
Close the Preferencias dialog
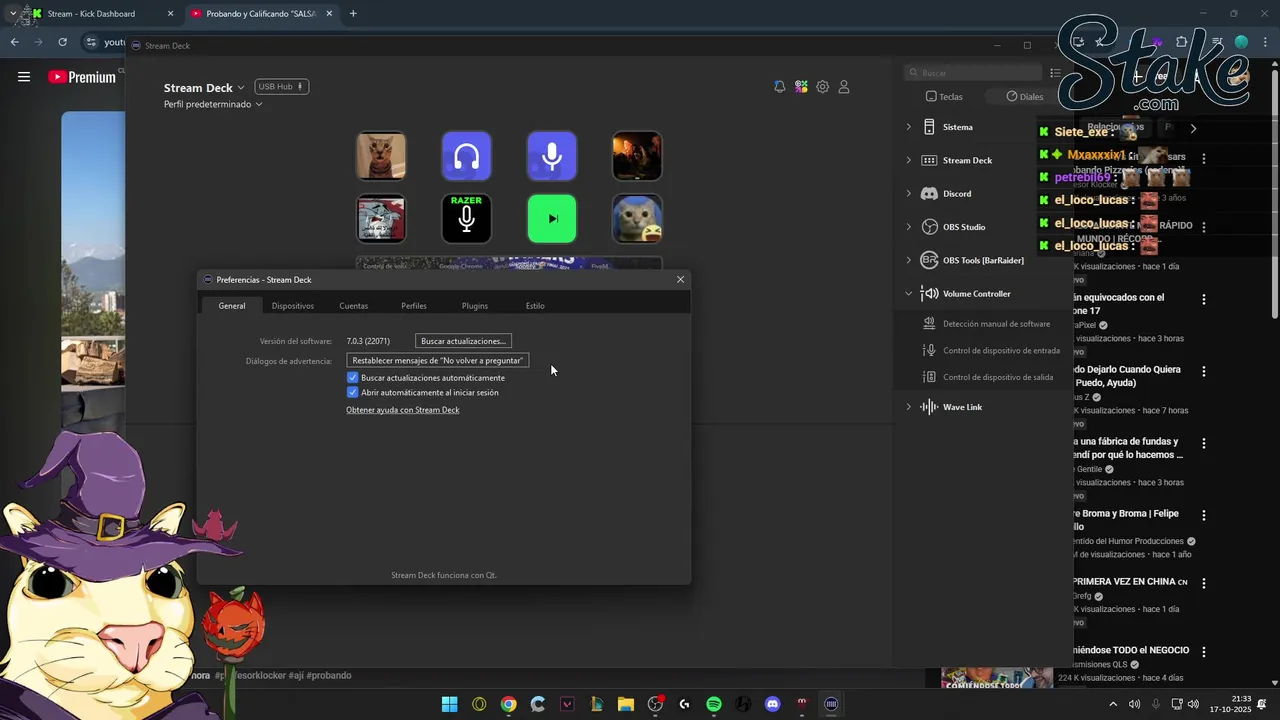(x=680, y=280)
